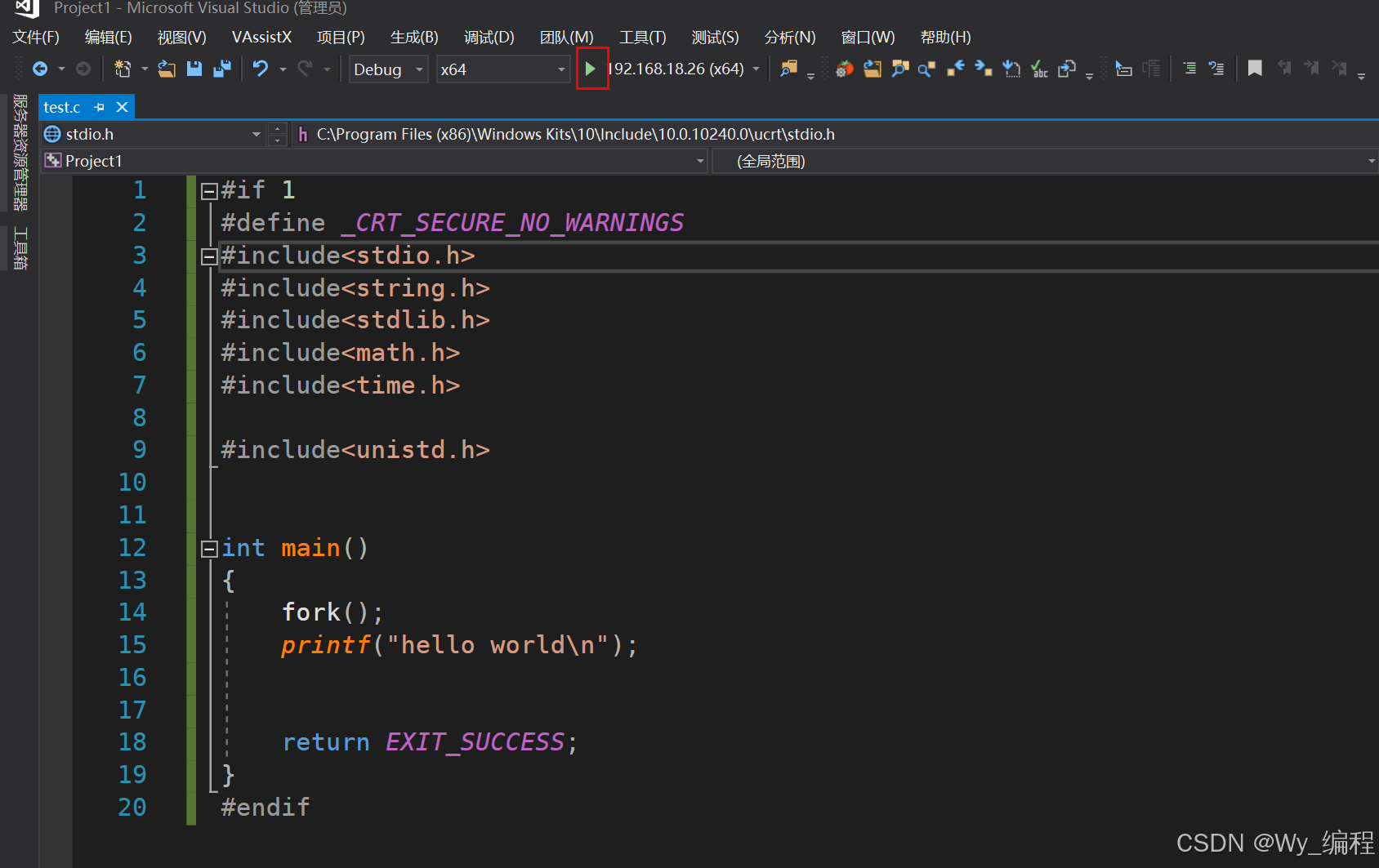Click the Save All icon

click(x=222, y=69)
